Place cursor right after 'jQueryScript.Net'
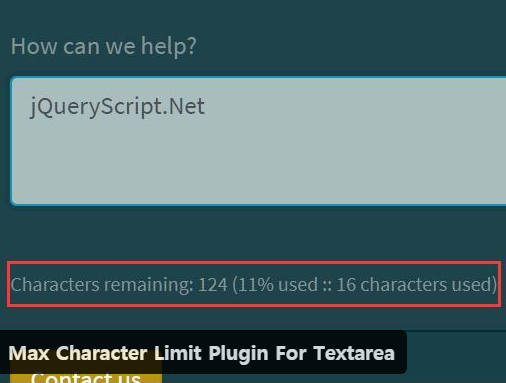 (206, 107)
